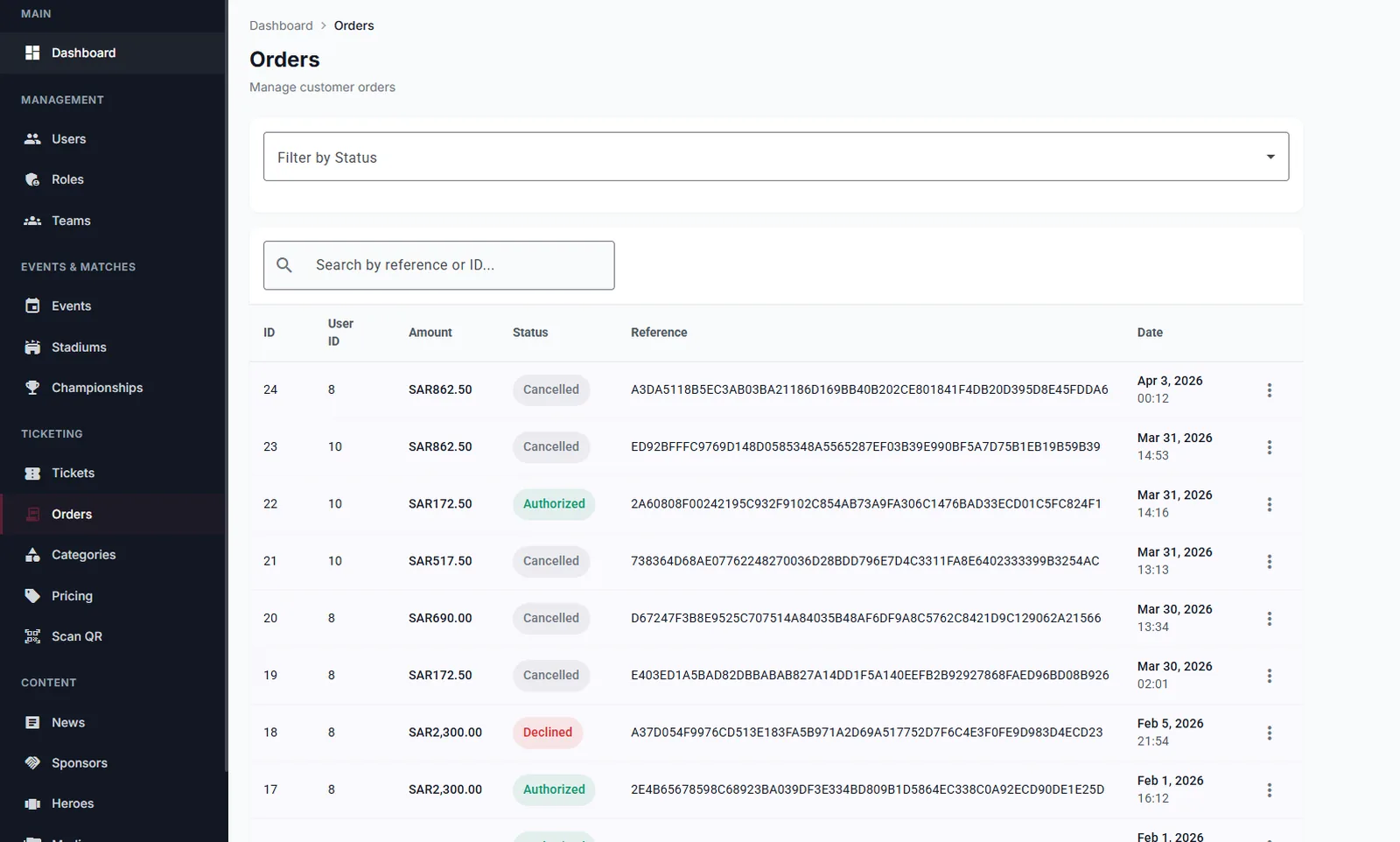This screenshot has width=1400, height=842.
Task: Click the News article icon
Action: [32, 722]
